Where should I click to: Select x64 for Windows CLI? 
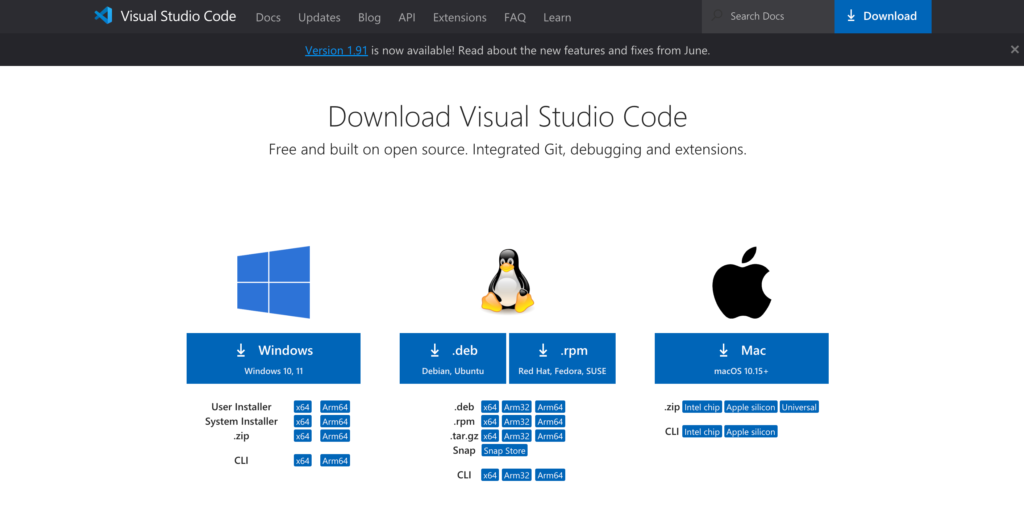(x=302, y=461)
